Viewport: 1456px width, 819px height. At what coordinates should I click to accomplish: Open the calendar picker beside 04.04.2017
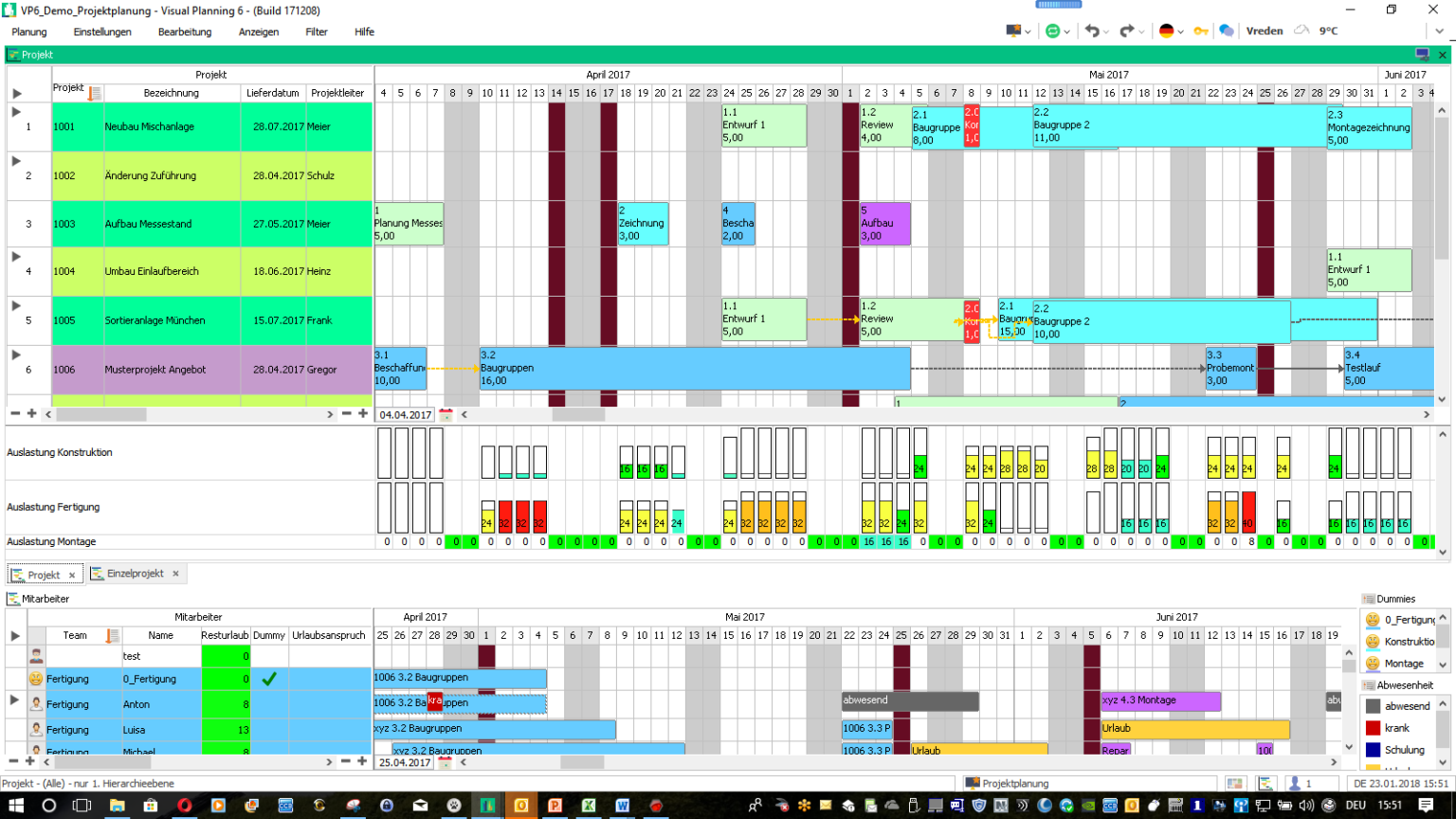pos(446,414)
